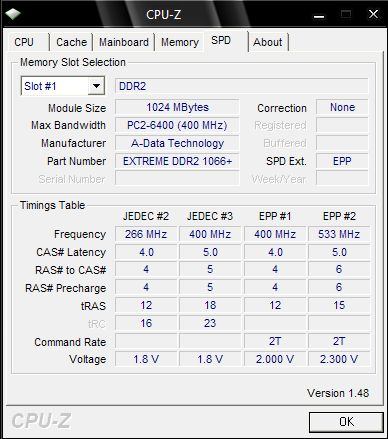The image size is (388, 439).
Task: Click the JEDEC #3 column header
Action: (x=210, y=216)
